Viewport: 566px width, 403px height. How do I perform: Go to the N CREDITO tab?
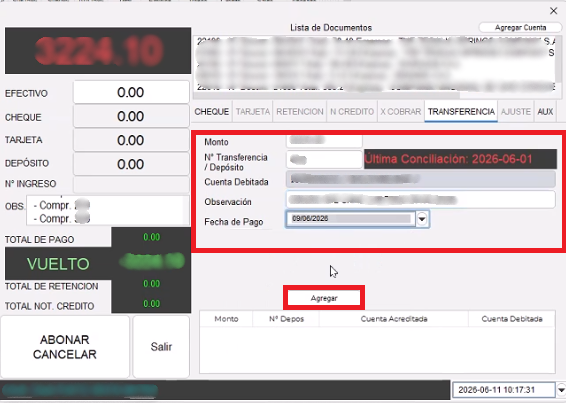point(352,112)
